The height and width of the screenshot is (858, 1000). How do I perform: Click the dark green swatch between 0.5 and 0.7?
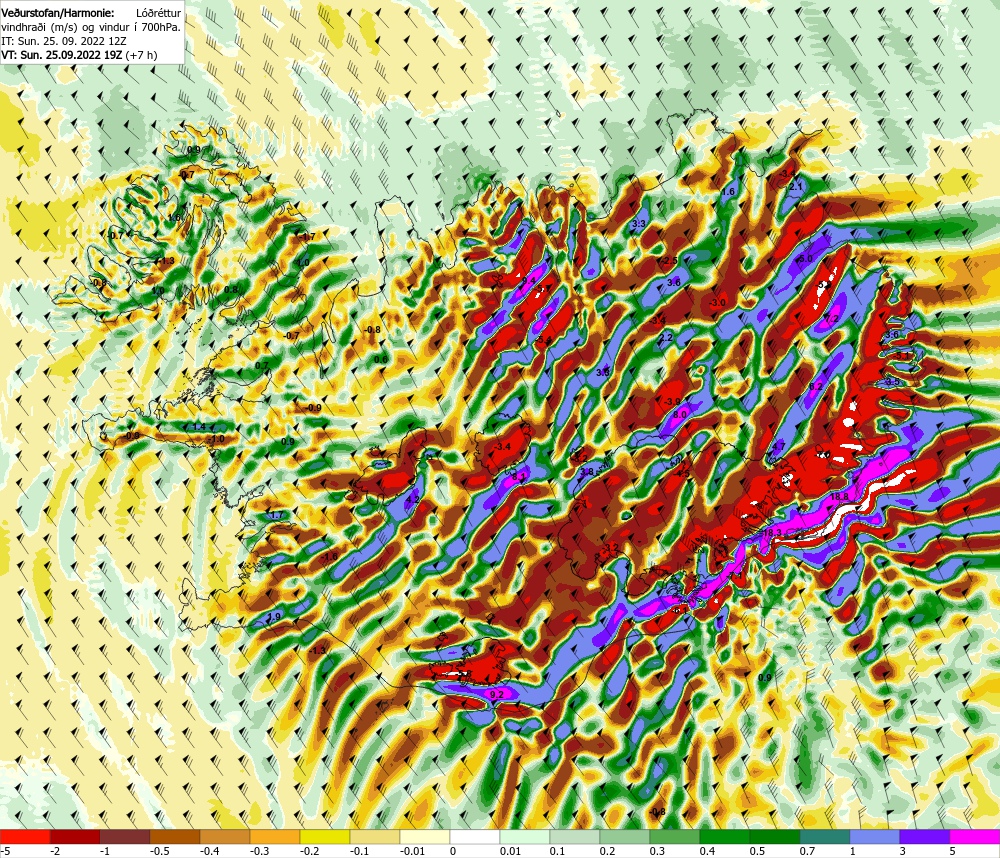coord(775,836)
